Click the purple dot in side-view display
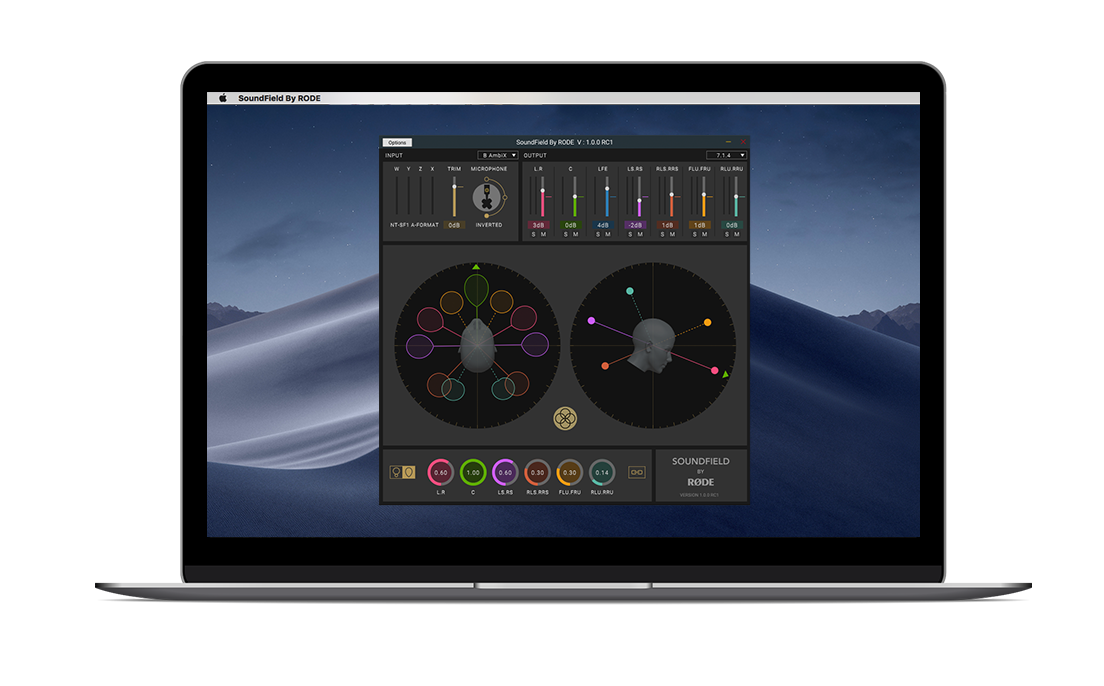The height and width of the screenshot is (686, 1104). point(591,320)
